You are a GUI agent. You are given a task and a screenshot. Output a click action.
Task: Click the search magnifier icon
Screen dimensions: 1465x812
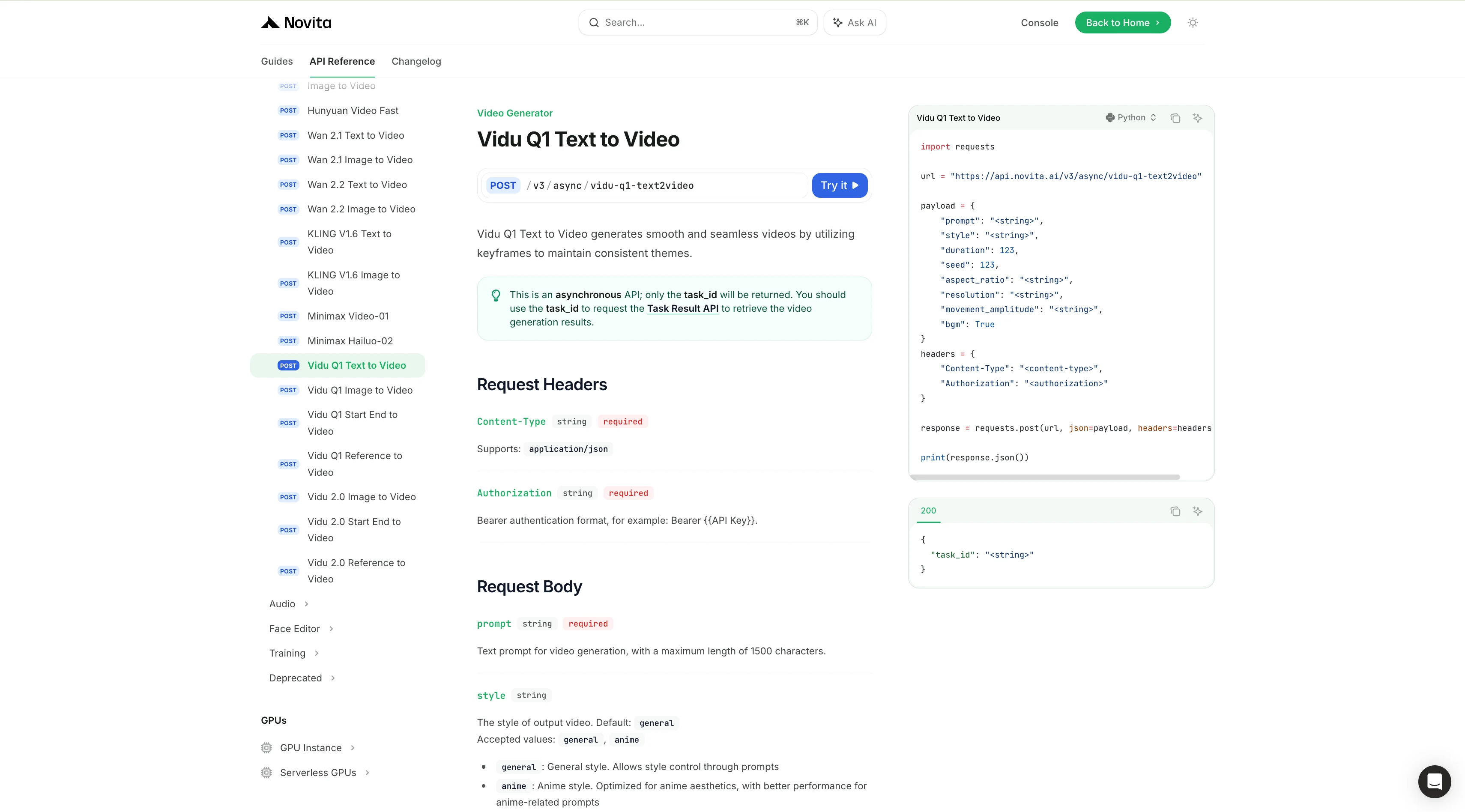(x=594, y=23)
